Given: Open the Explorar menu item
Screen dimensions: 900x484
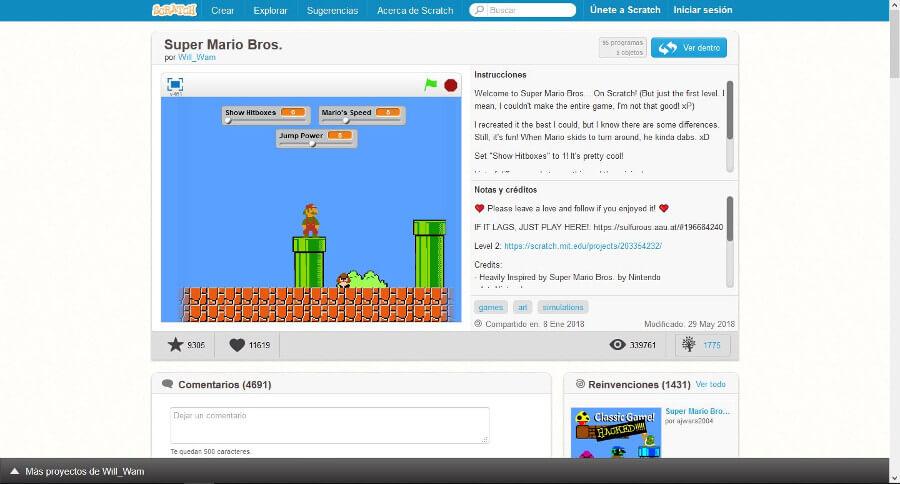Looking at the screenshot, I should 270,10.
